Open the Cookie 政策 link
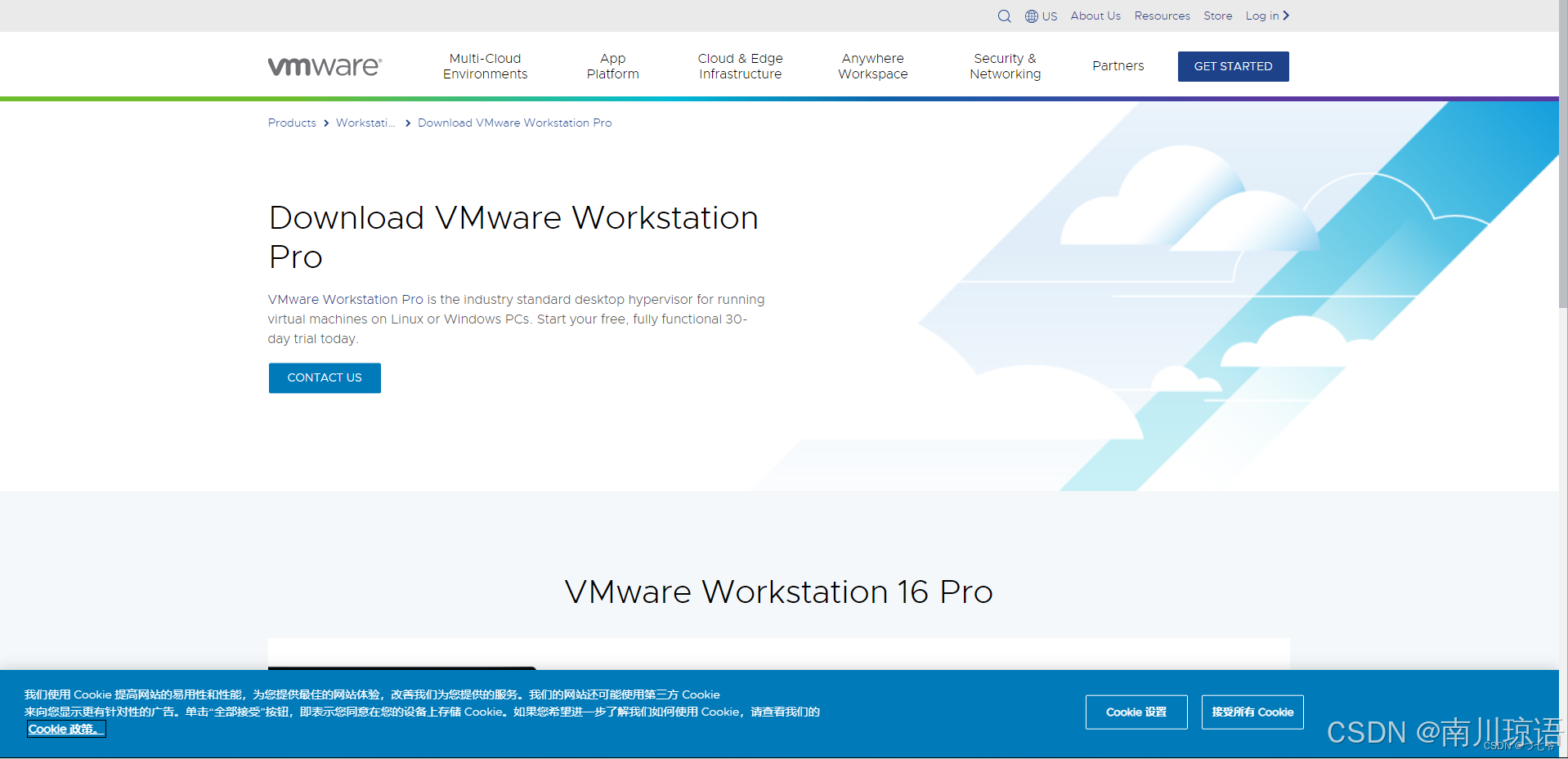 point(65,729)
